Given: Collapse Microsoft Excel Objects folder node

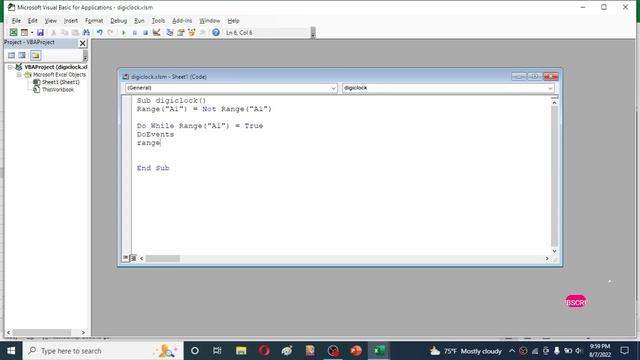Looking at the screenshot, I should tap(19, 75).
